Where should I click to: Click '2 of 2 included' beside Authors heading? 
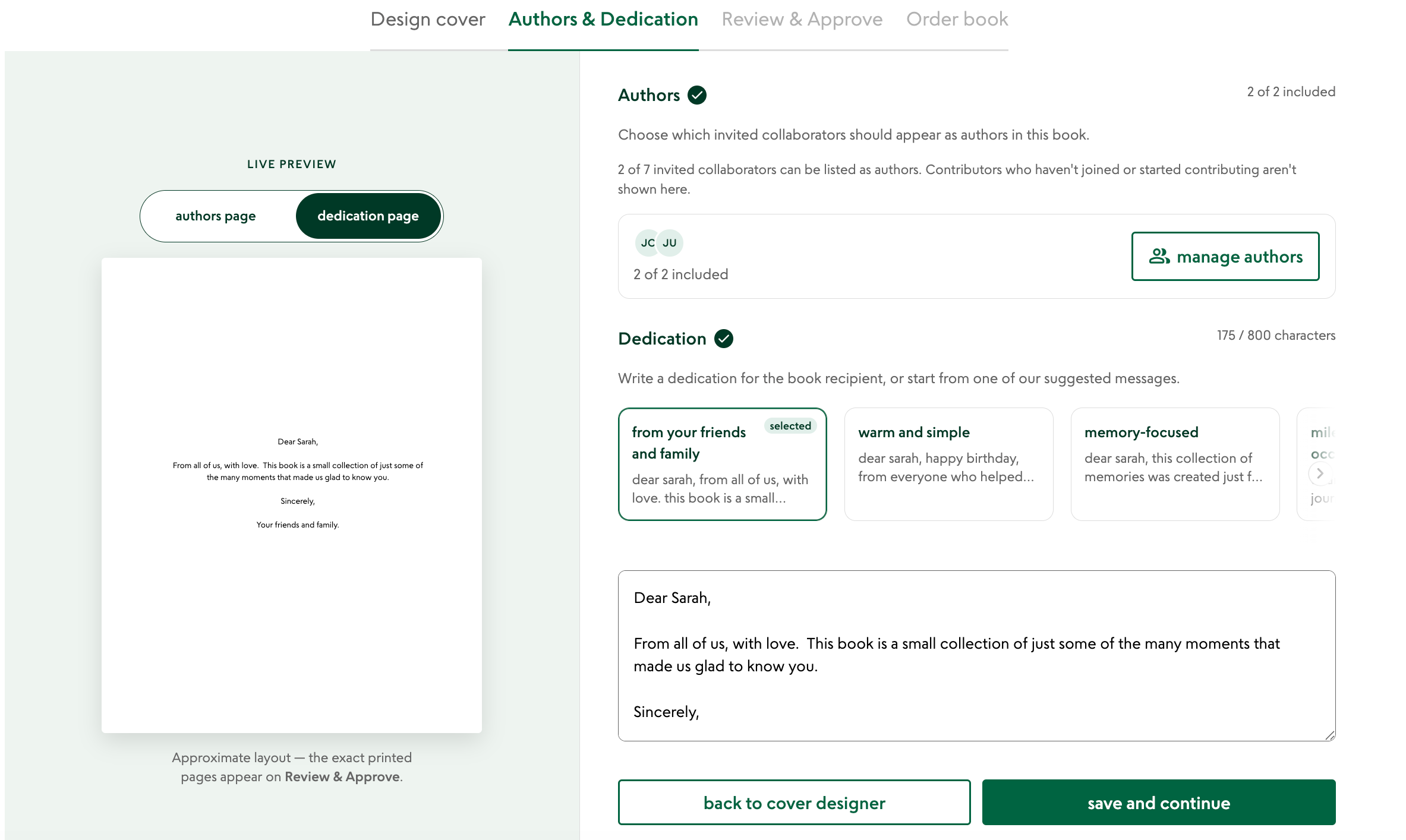pyautogui.click(x=1291, y=92)
